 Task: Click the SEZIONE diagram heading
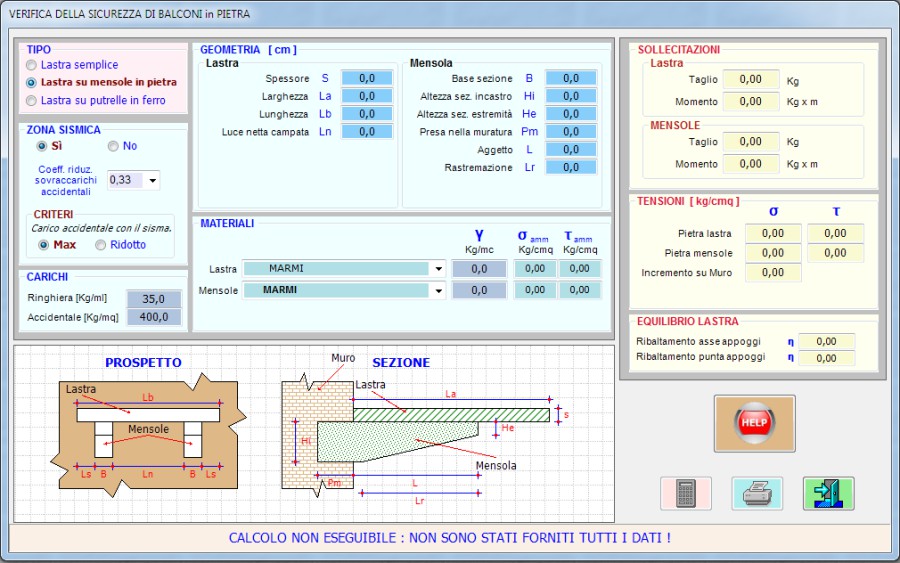click(x=401, y=363)
